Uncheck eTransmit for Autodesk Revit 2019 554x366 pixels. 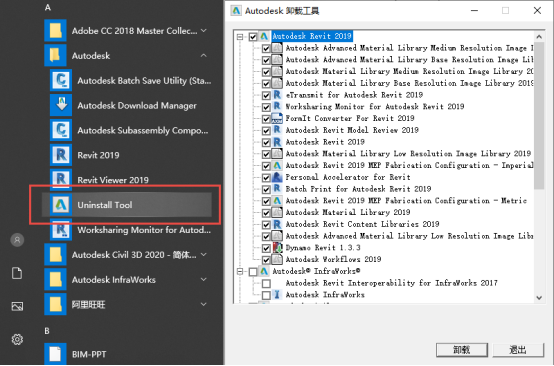[266, 95]
